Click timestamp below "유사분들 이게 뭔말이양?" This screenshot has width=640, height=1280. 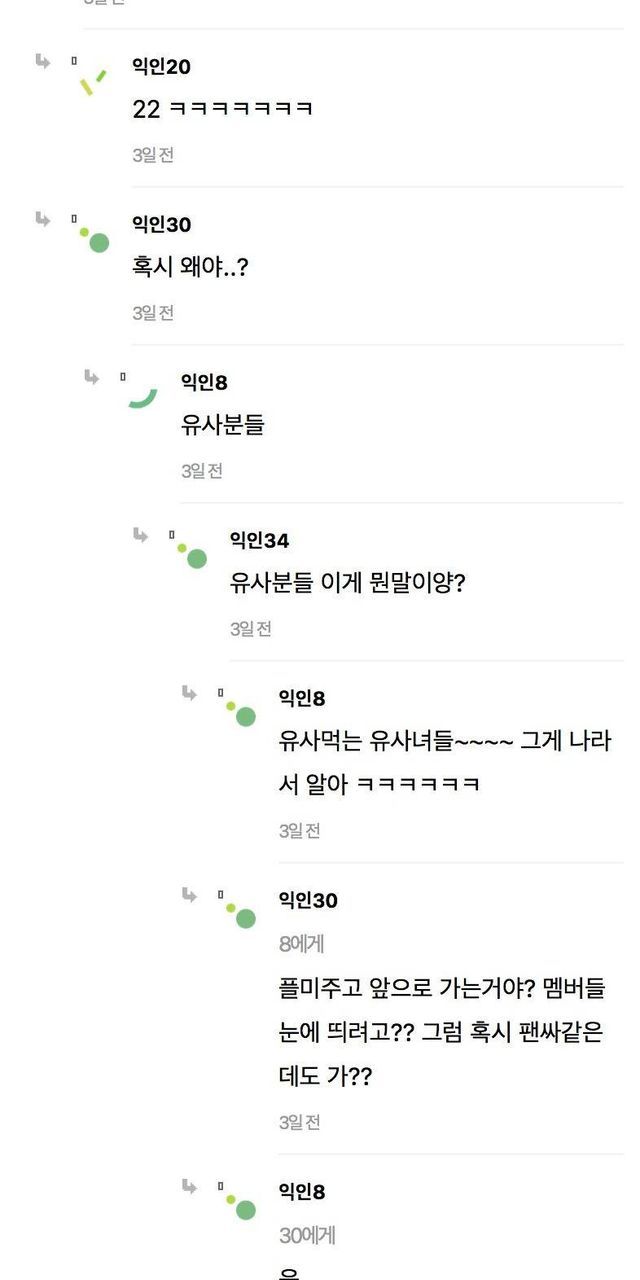coord(251,629)
